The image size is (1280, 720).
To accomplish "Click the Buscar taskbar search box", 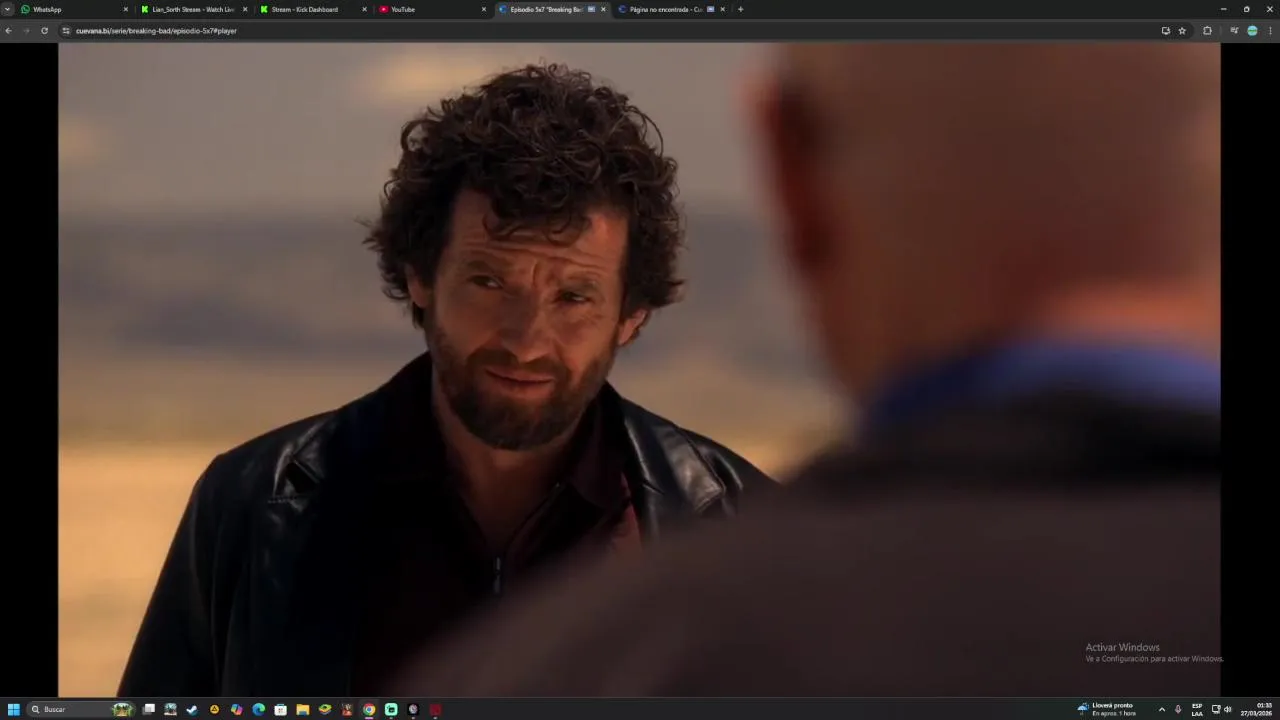I will click(81, 709).
